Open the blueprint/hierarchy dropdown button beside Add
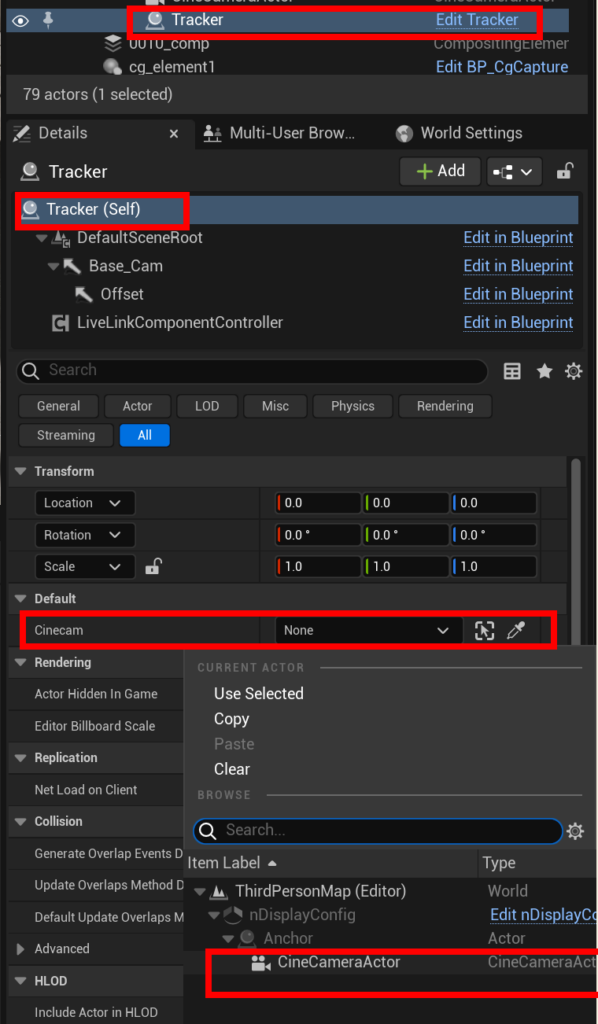598x1024 pixels. 514,172
